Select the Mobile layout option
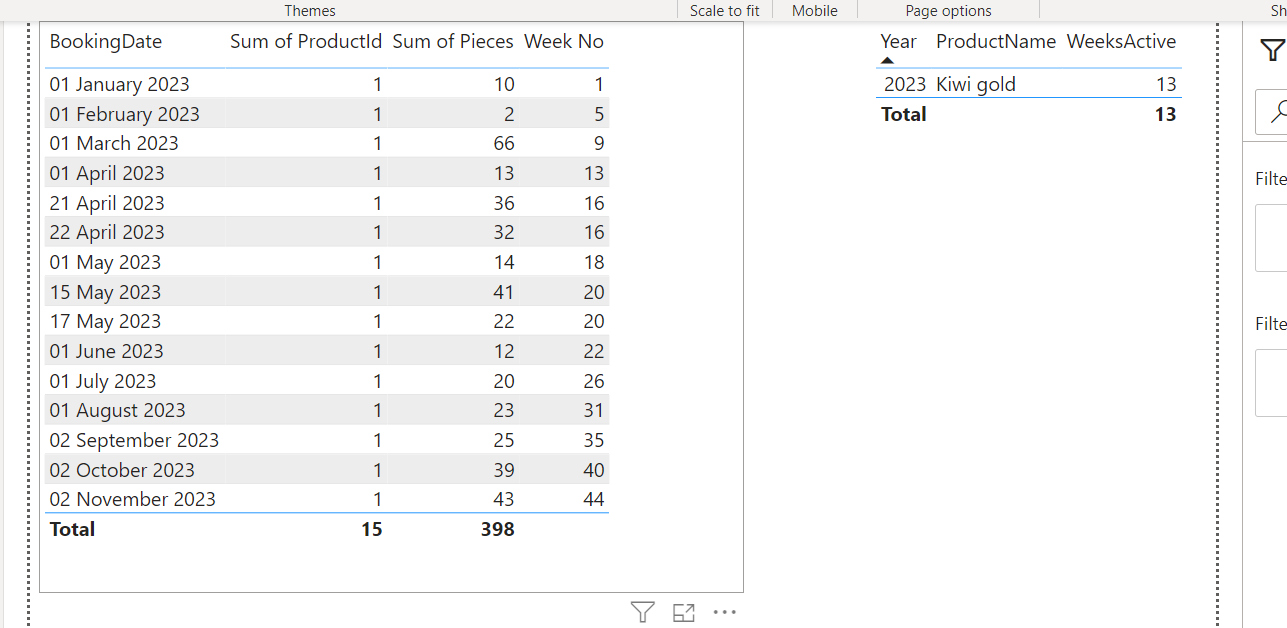Viewport: 1287px width, 628px height. pos(815,10)
